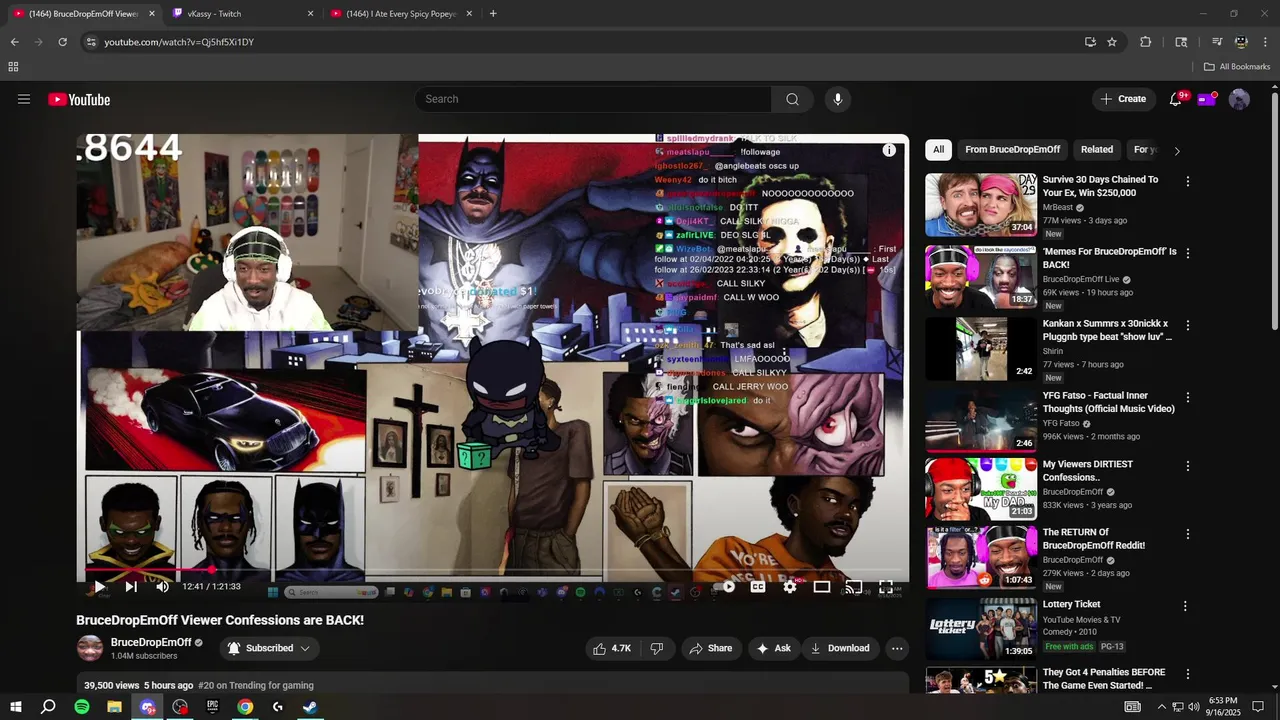Open All Bookmarks folder
The width and height of the screenshot is (1280, 720).
tap(1237, 67)
